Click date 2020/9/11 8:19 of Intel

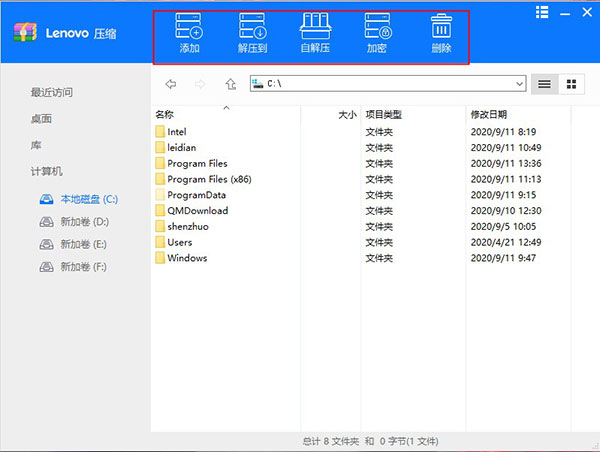coord(503,132)
